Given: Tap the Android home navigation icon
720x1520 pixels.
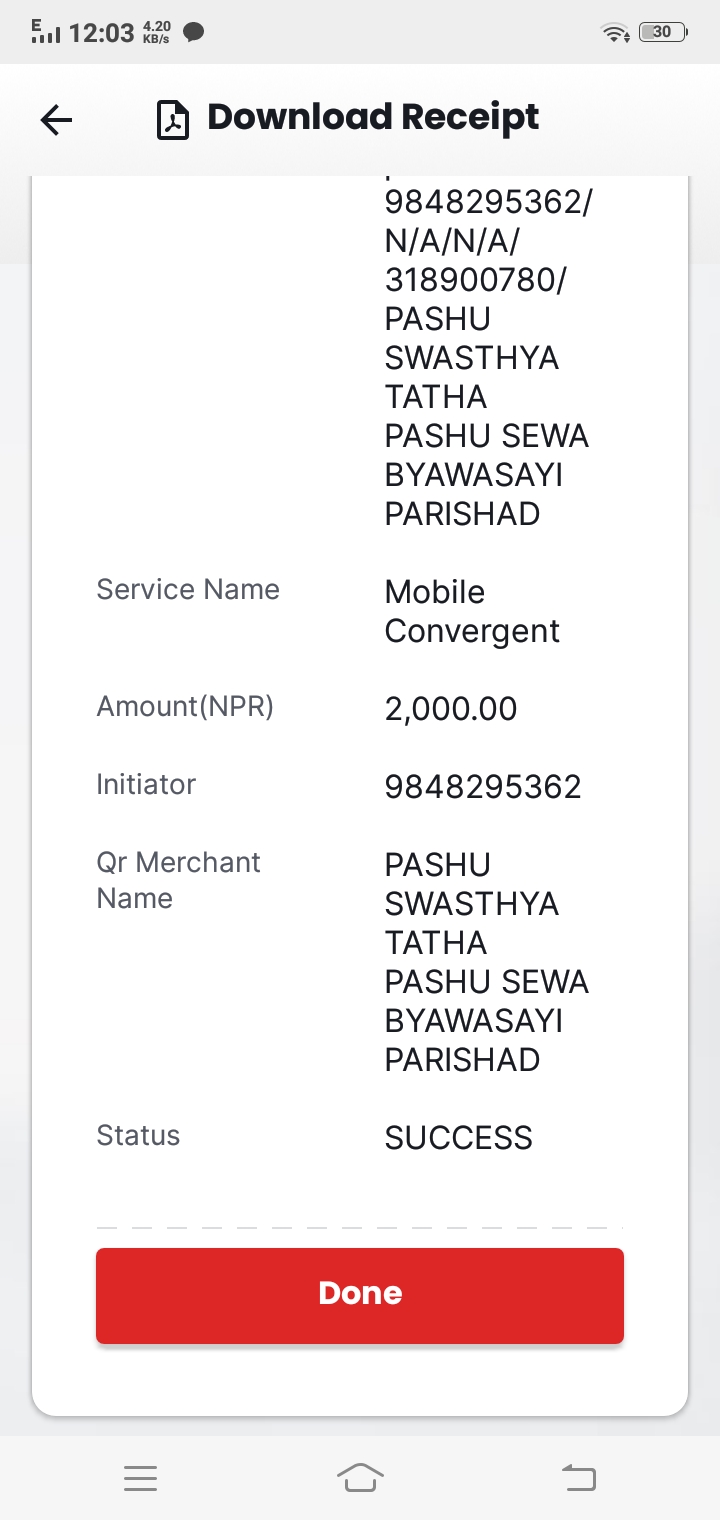Looking at the screenshot, I should tap(360, 1478).
